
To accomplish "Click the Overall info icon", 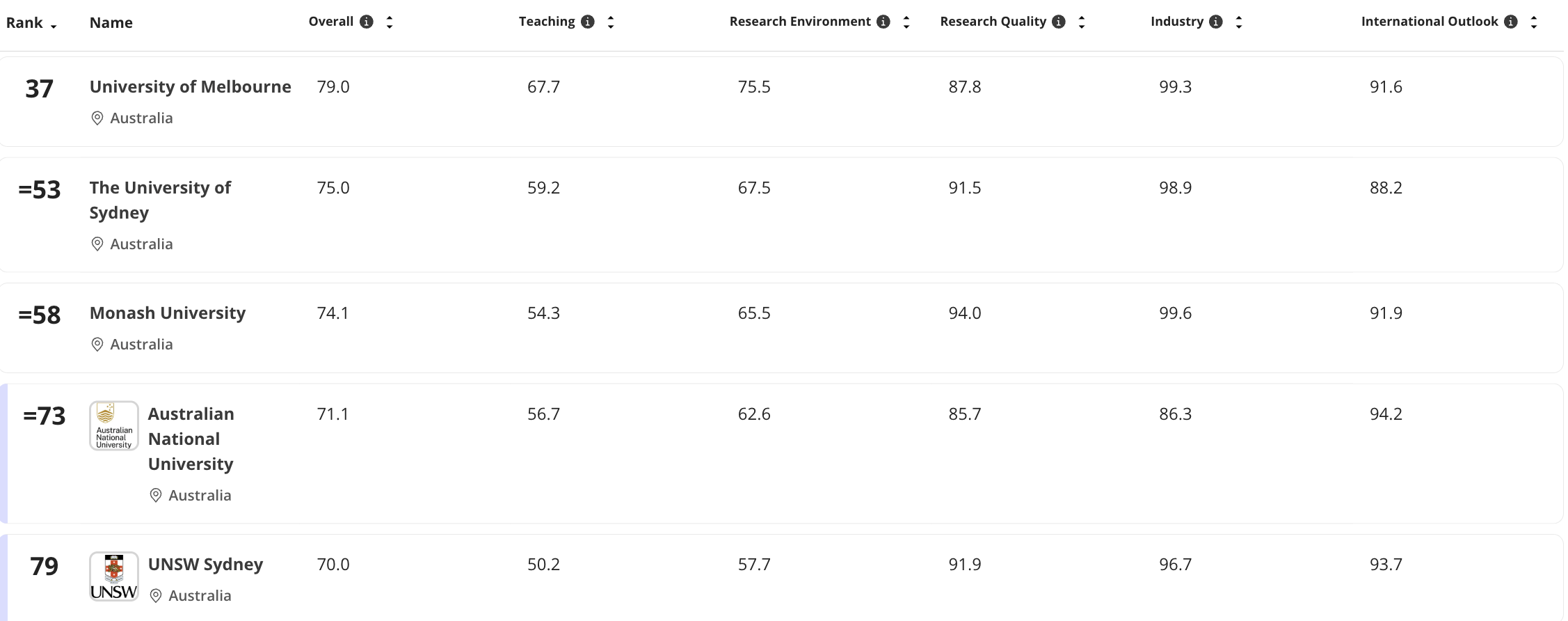I will coord(367,22).
